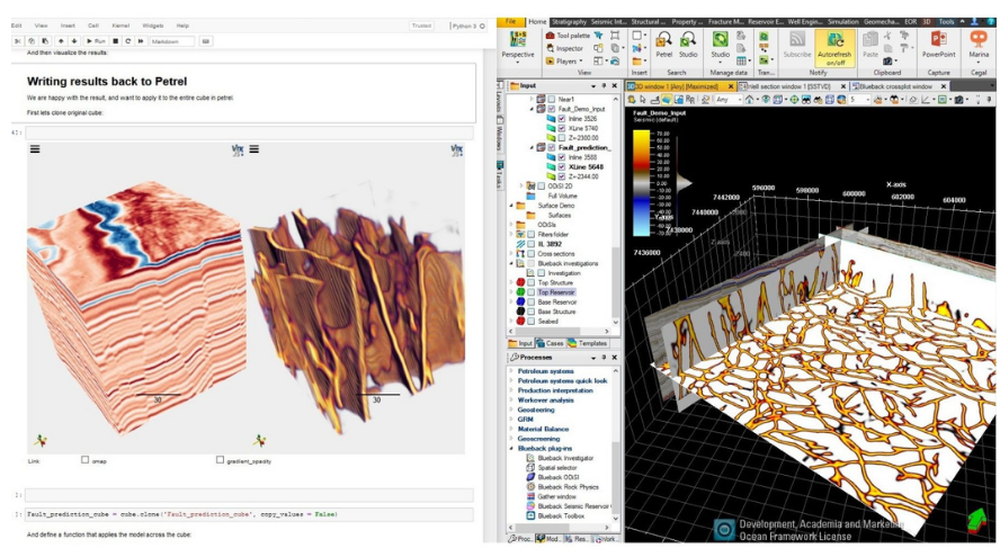Open the Markdown cell type dropdown
This screenshot has width=1000, height=551.
[172, 41]
